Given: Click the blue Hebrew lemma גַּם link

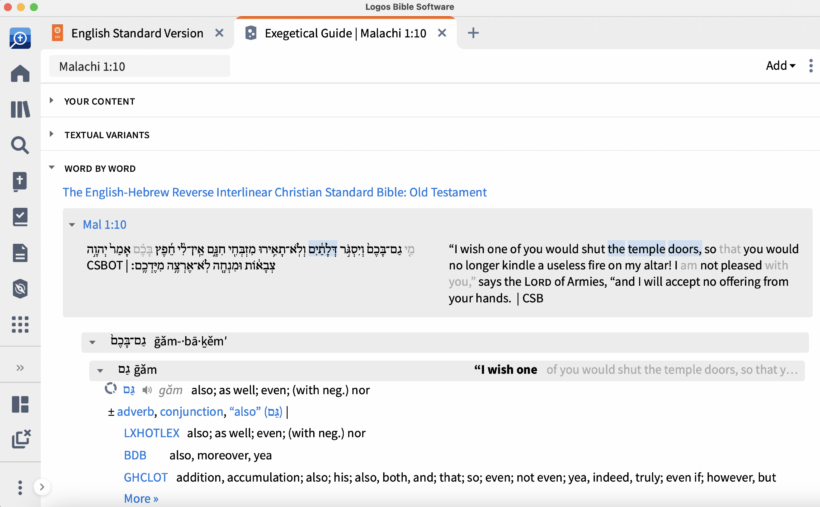Looking at the screenshot, I should click(129, 390).
